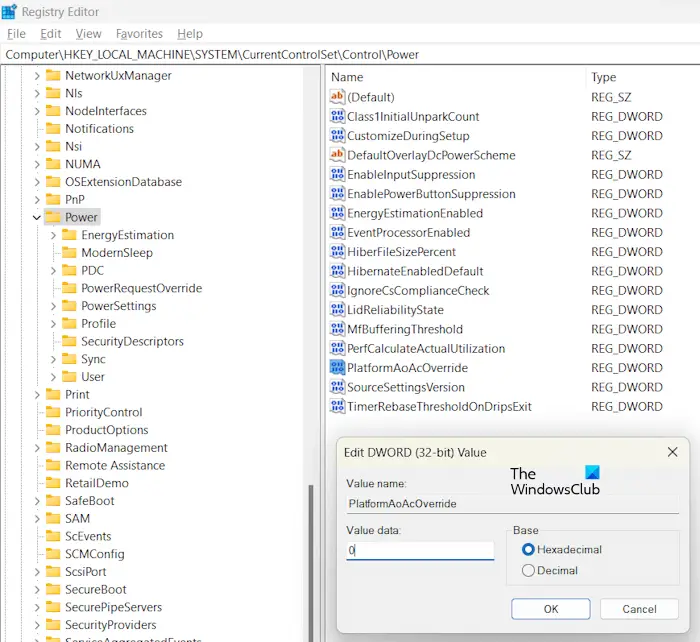The width and height of the screenshot is (700, 642).
Task: Click the MfBufferingThreshold DWORD icon
Action: (337, 329)
